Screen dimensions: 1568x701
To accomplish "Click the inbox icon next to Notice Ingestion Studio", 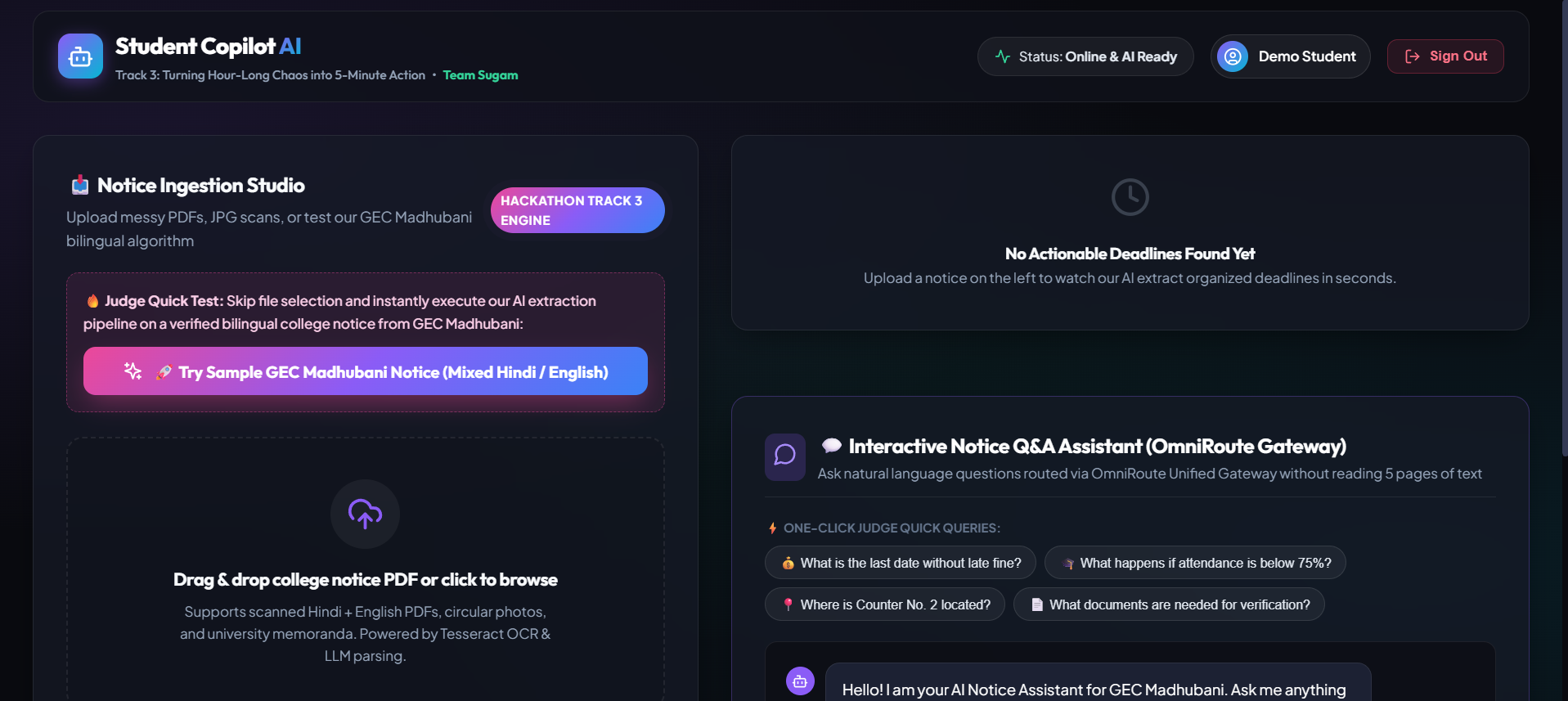I will click(79, 186).
